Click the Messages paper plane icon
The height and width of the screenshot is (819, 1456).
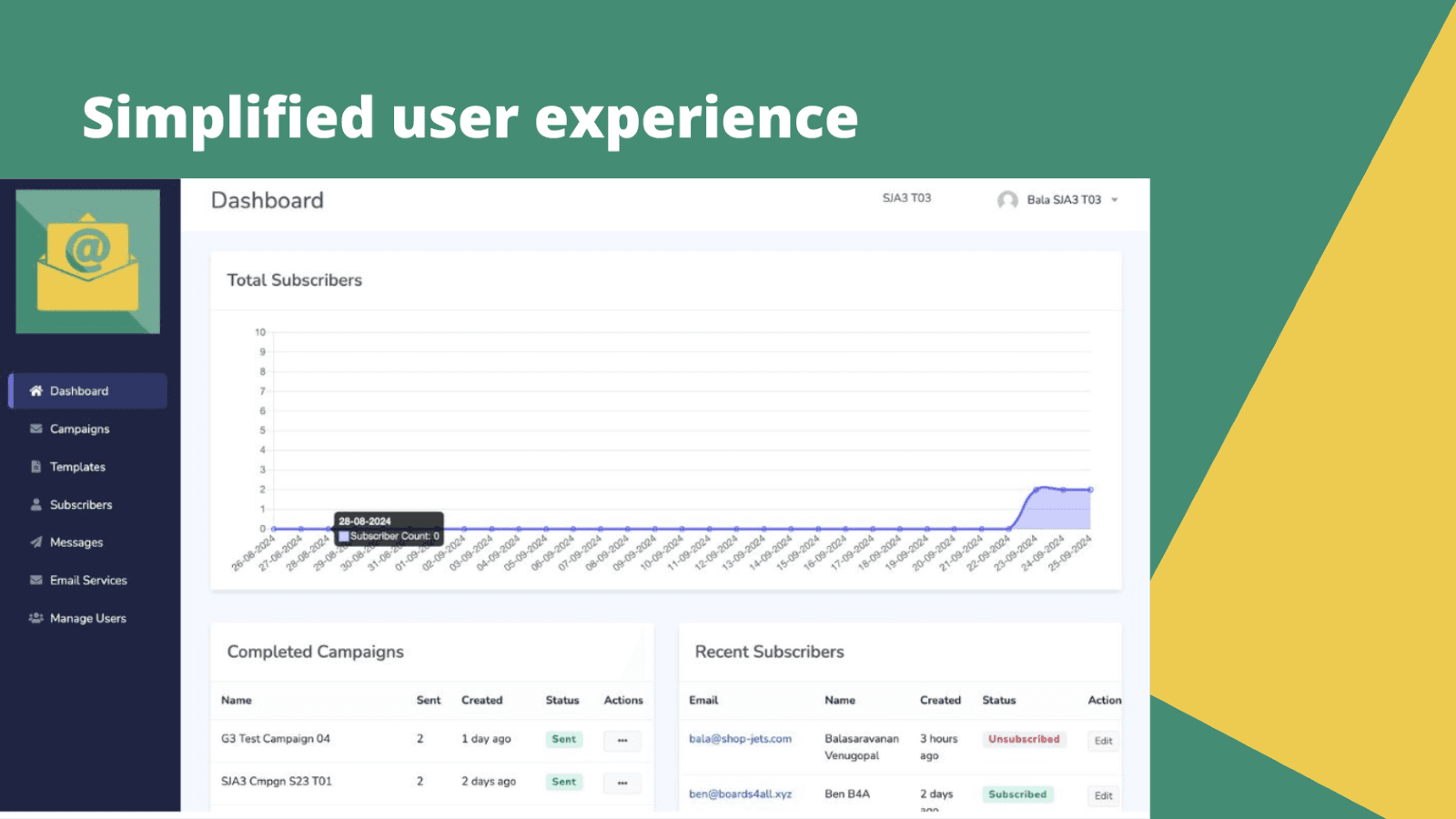click(x=36, y=542)
